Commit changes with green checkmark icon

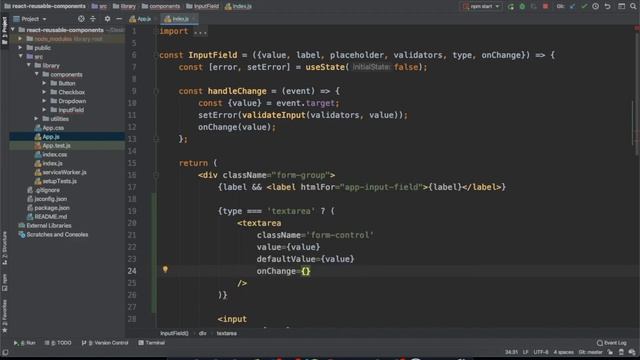584,7
